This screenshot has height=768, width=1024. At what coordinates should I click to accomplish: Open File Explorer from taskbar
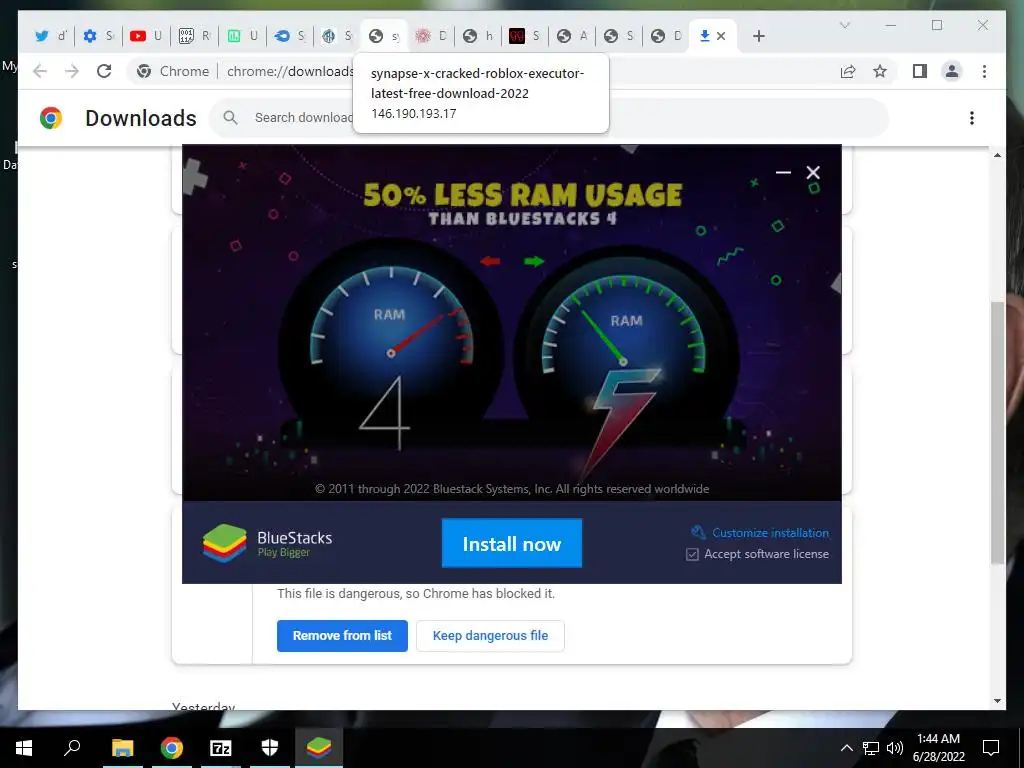point(122,748)
